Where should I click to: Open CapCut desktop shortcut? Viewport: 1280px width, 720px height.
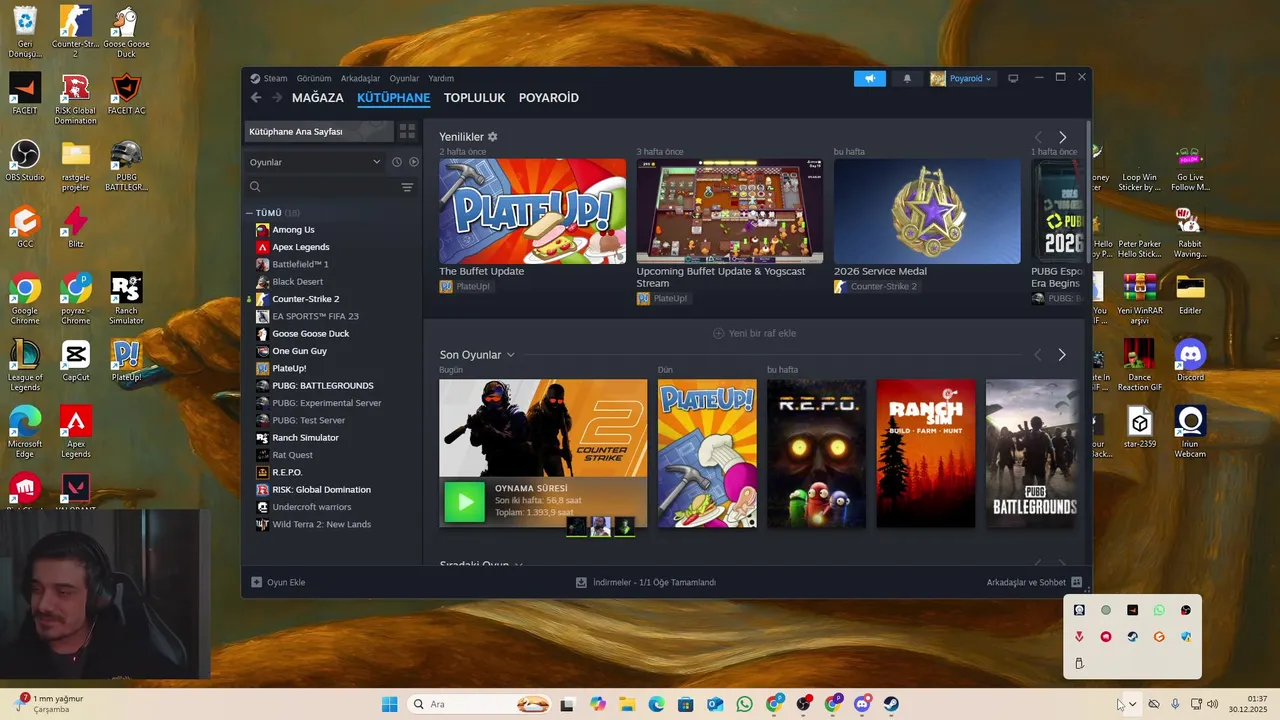75,360
